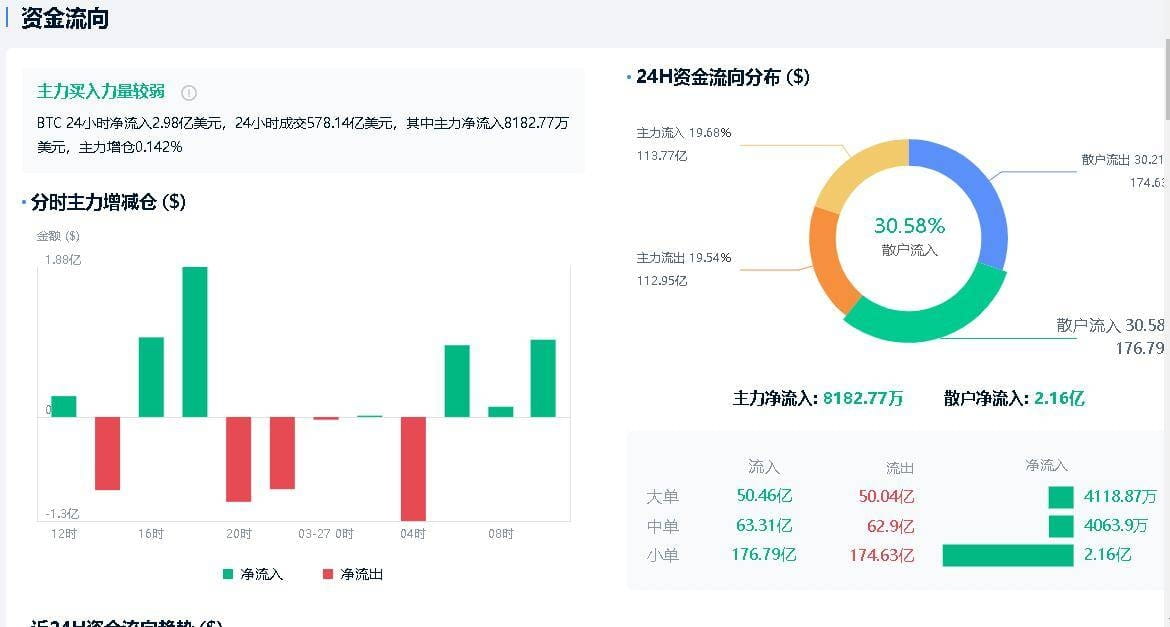This screenshot has height=627, width=1170.
Task: Click the 174.63亿 outflow cell in table
Action: tap(882, 555)
